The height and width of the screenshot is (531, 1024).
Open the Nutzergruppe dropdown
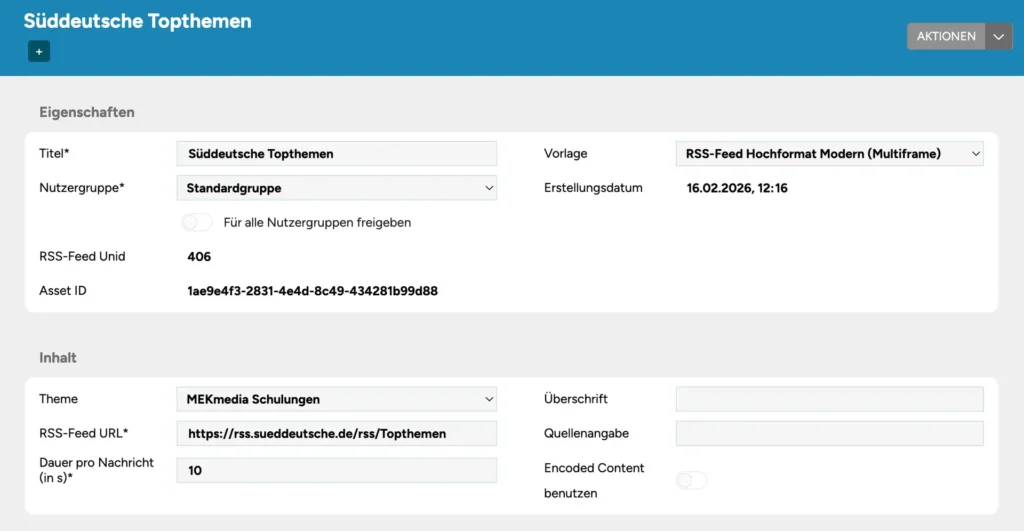point(336,188)
